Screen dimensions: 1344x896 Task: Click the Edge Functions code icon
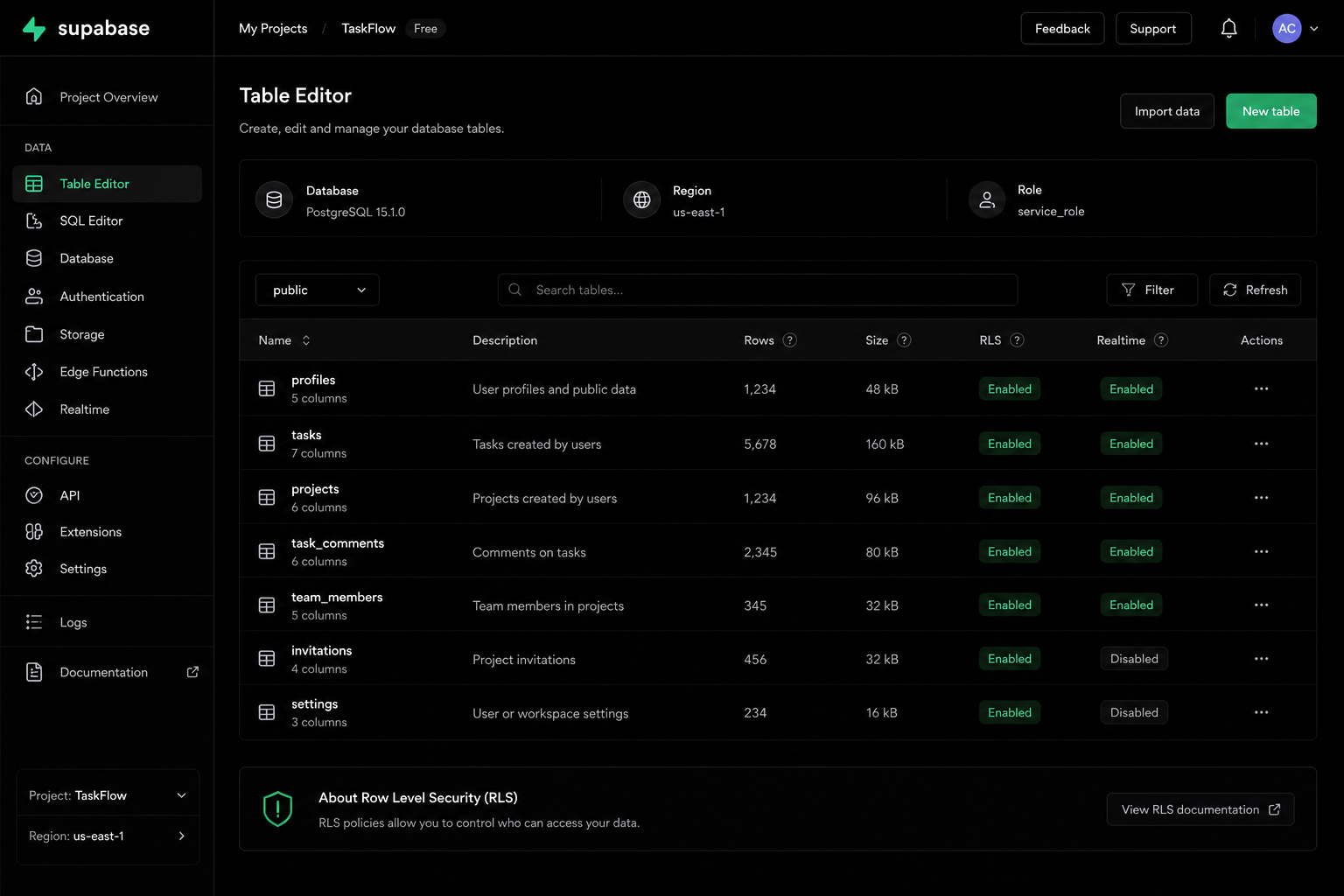pos(34,372)
